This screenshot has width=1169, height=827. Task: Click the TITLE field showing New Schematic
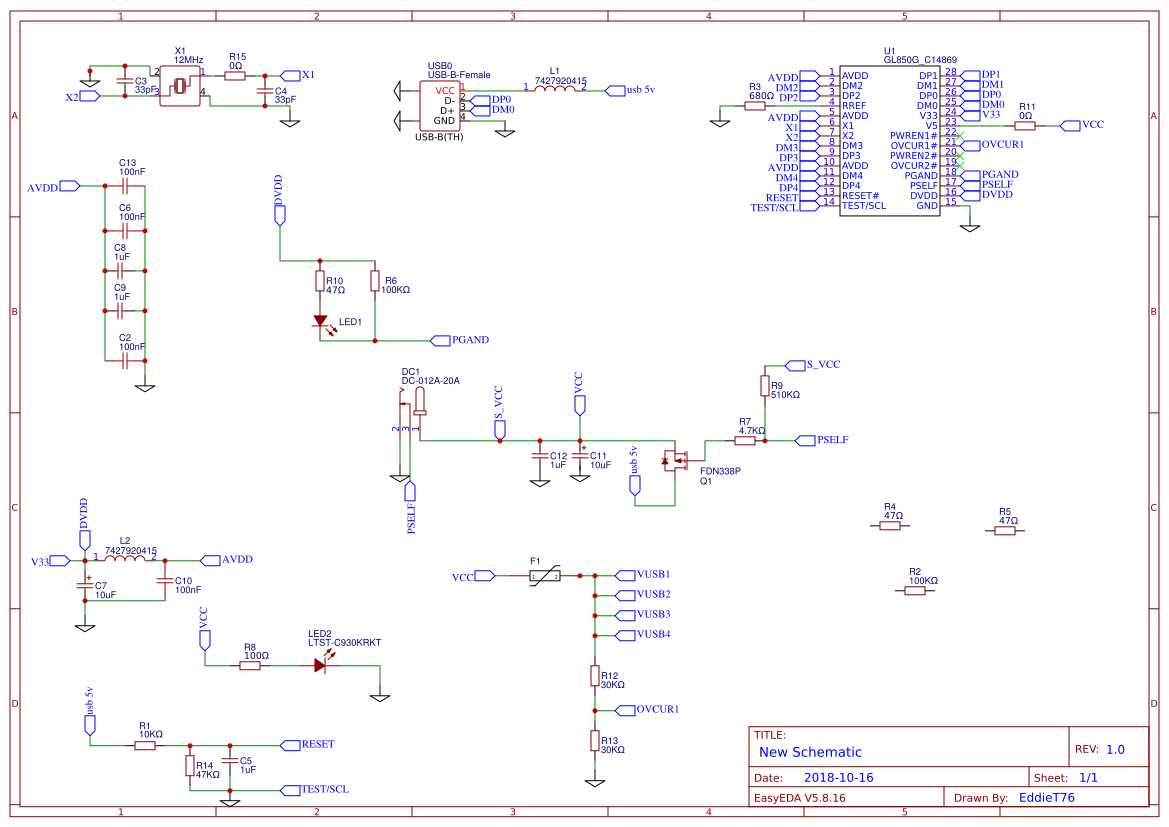[810, 751]
